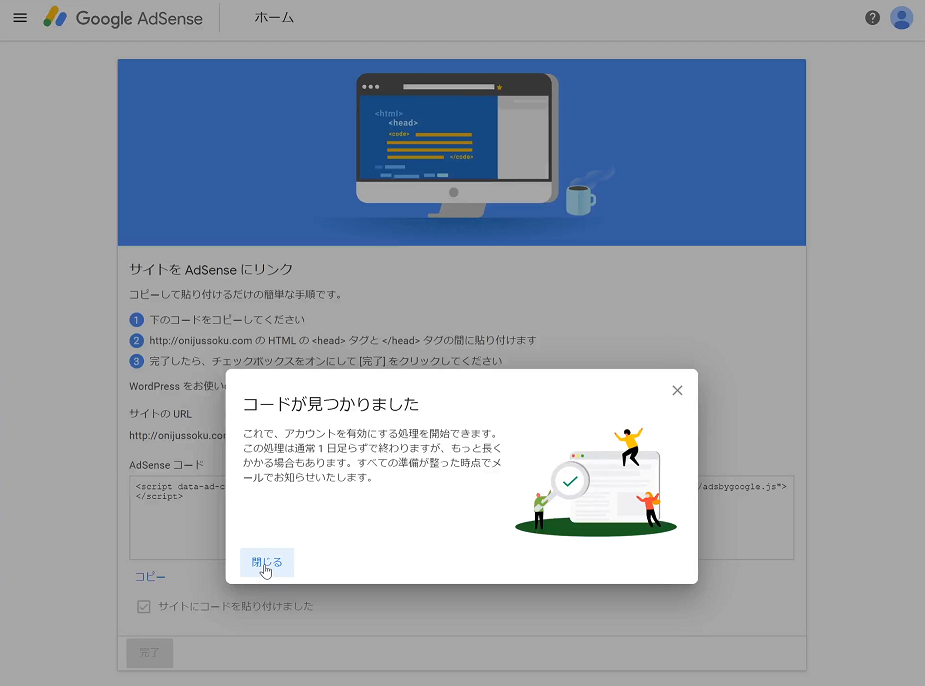The height and width of the screenshot is (686, 925).
Task: Open the help question mark icon
Action: point(872,18)
